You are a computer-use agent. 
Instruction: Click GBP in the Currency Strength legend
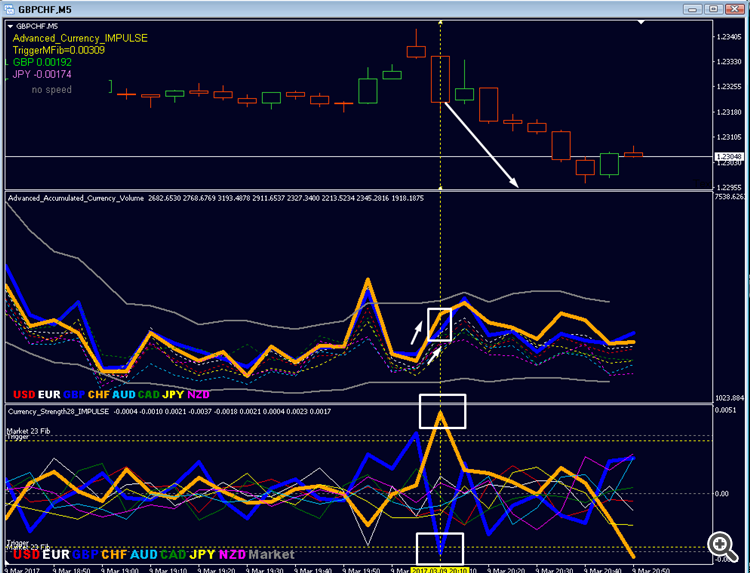86,555
